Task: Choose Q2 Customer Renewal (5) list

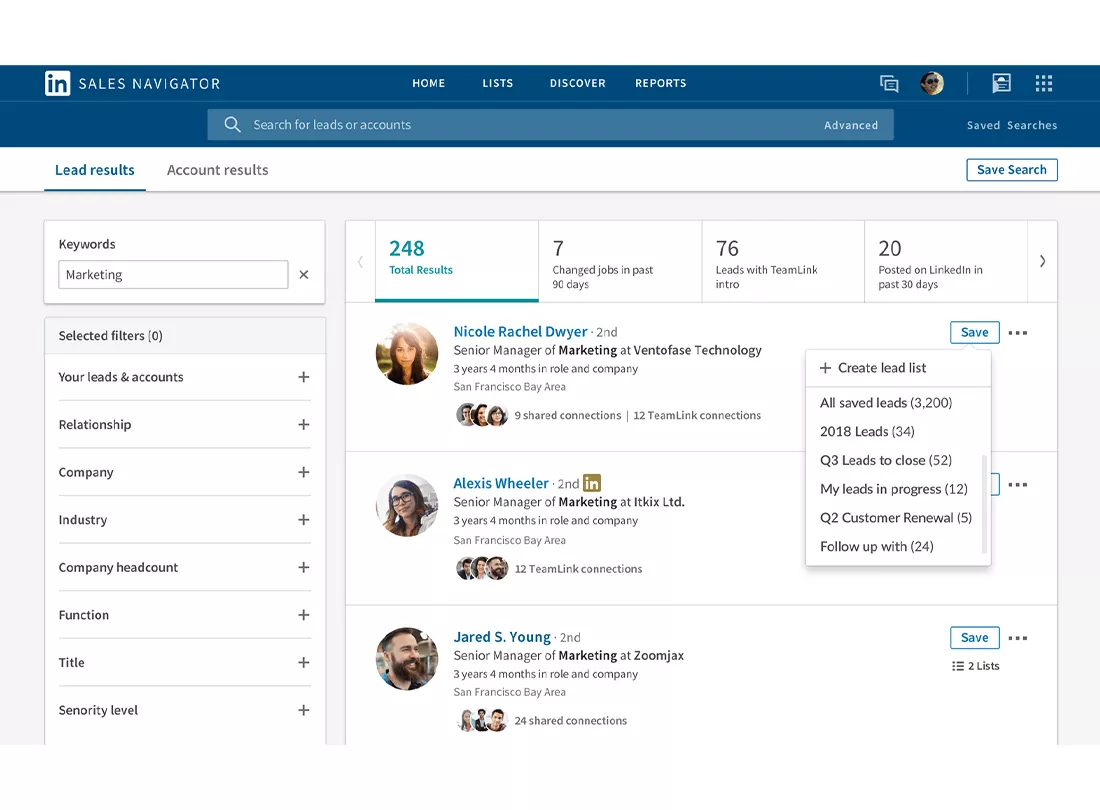Action: coord(896,518)
